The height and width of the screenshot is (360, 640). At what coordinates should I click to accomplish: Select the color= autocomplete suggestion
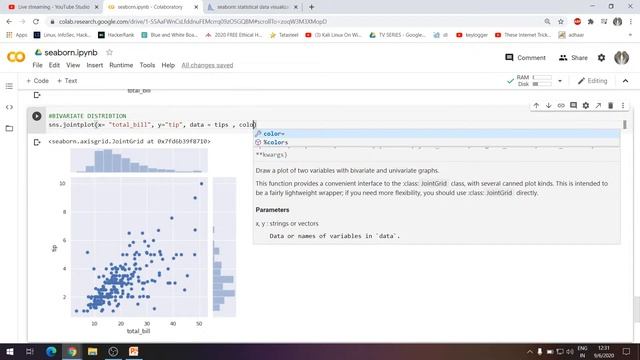[436, 133]
